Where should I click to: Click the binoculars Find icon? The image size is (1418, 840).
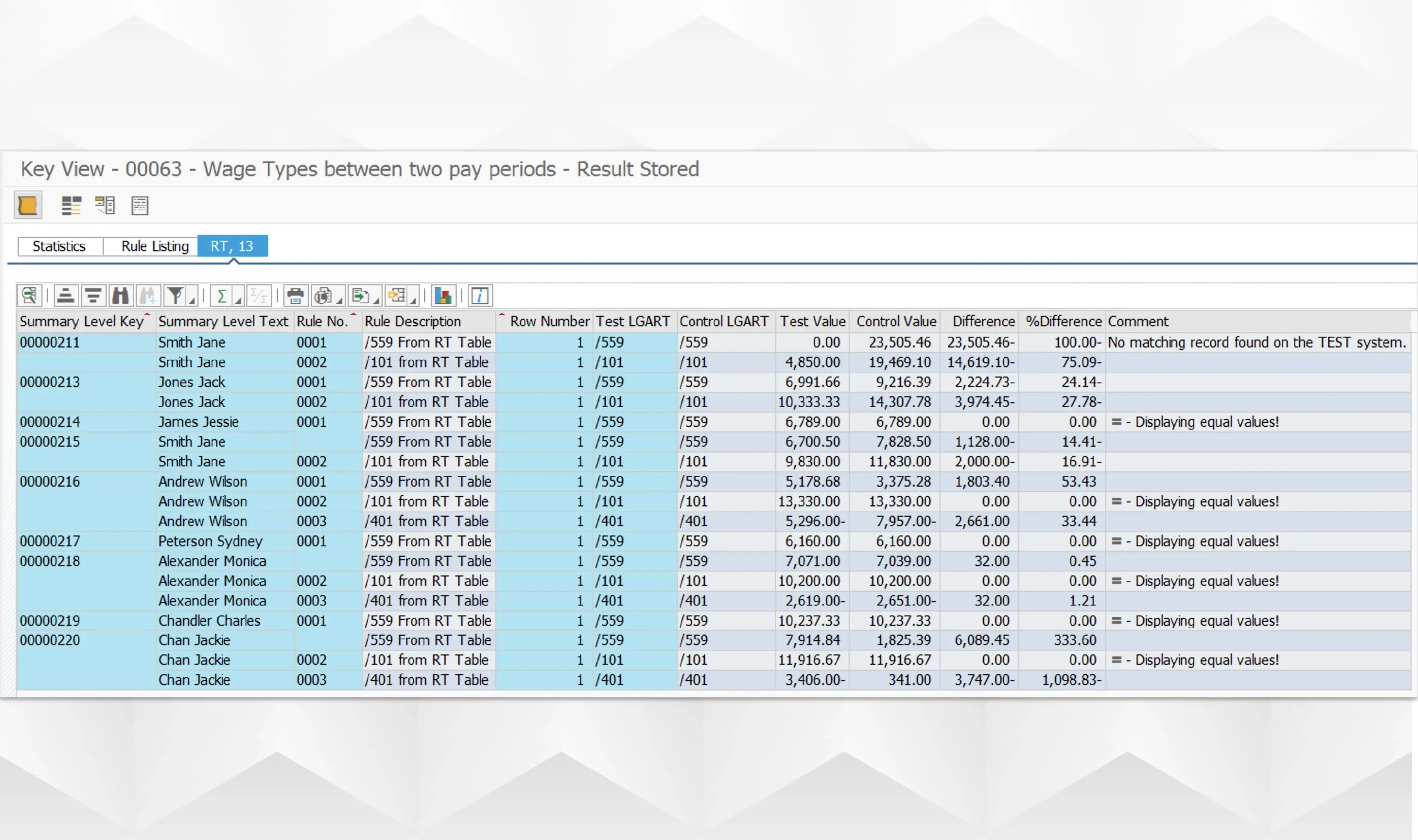[120, 296]
